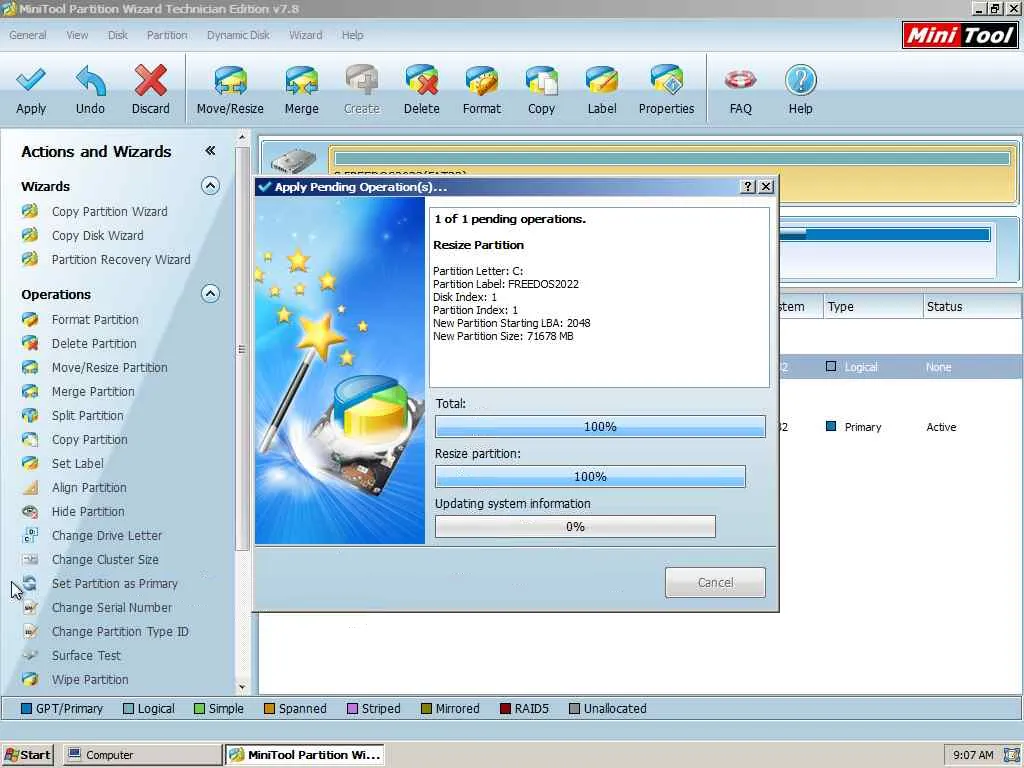The height and width of the screenshot is (768, 1024).
Task: Choose Change Serial Number operation
Action: click(x=112, y=608)
